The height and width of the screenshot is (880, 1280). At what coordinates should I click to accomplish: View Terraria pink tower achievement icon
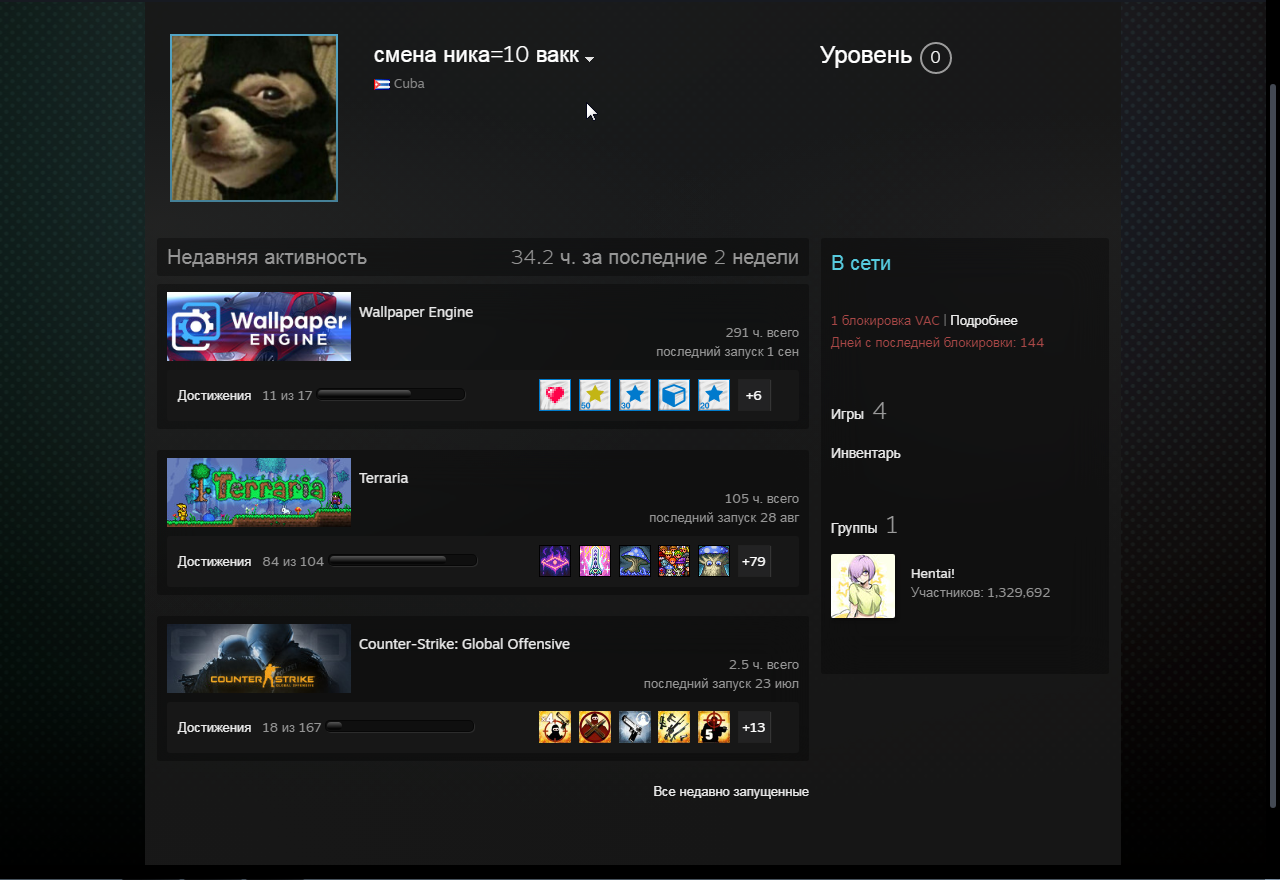pyautogui.click(x=595, y=561)
